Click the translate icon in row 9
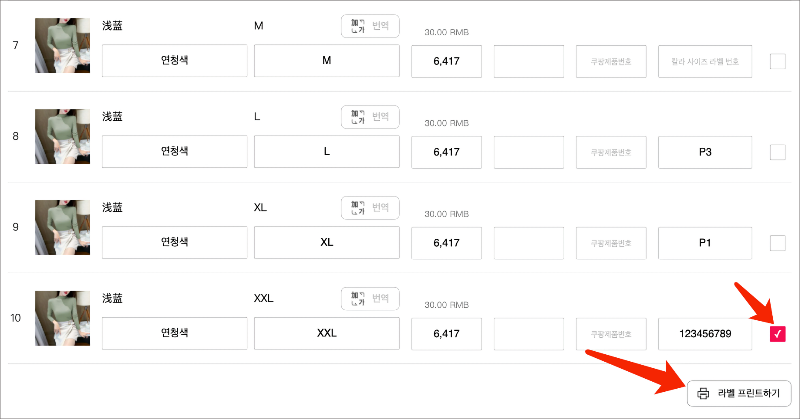 pos(357,208)
